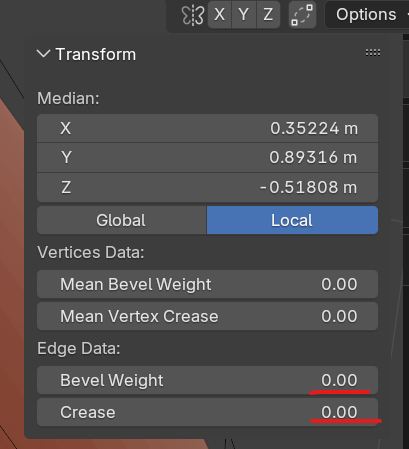Screen dimensions: 409x449
Task: Click the Edge Data section label
Action: [79, 349]
